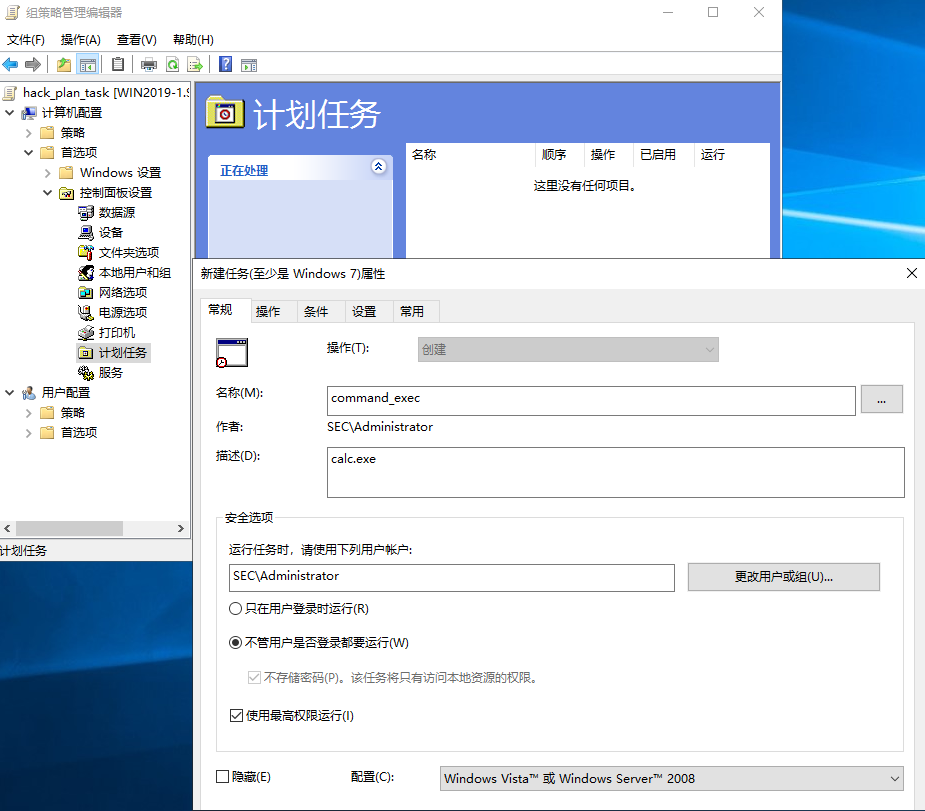Click the browse '...' button beside name field
The width and height of the screenshot is (925, 811).
click(881, 399)
